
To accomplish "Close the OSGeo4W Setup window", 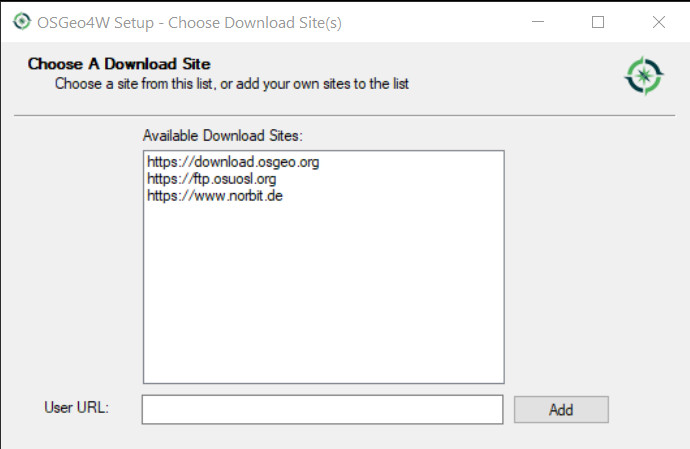I will [658, 22].
